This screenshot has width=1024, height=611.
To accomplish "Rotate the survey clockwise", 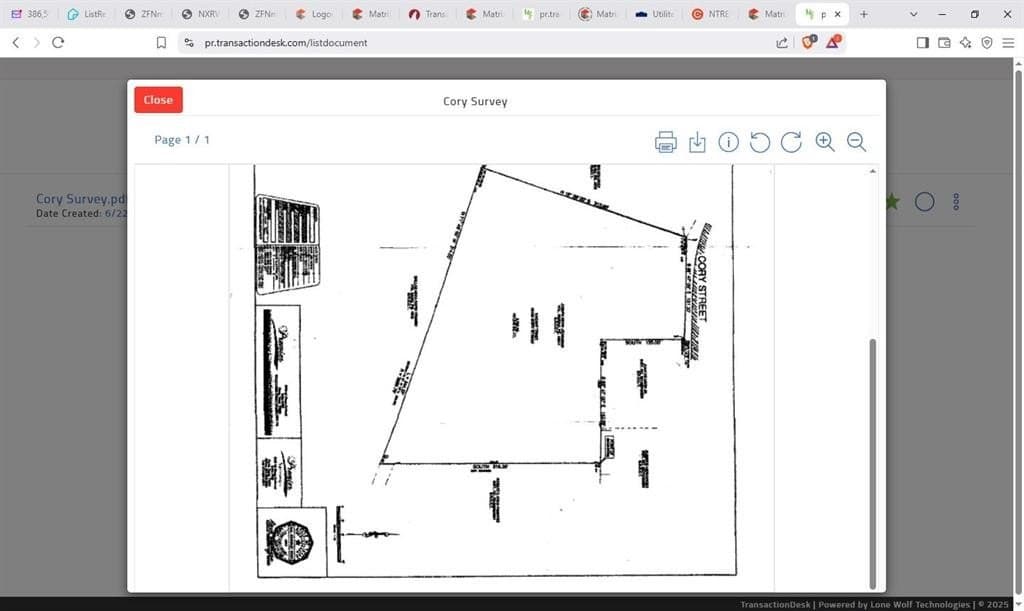I will coord(791,141).
